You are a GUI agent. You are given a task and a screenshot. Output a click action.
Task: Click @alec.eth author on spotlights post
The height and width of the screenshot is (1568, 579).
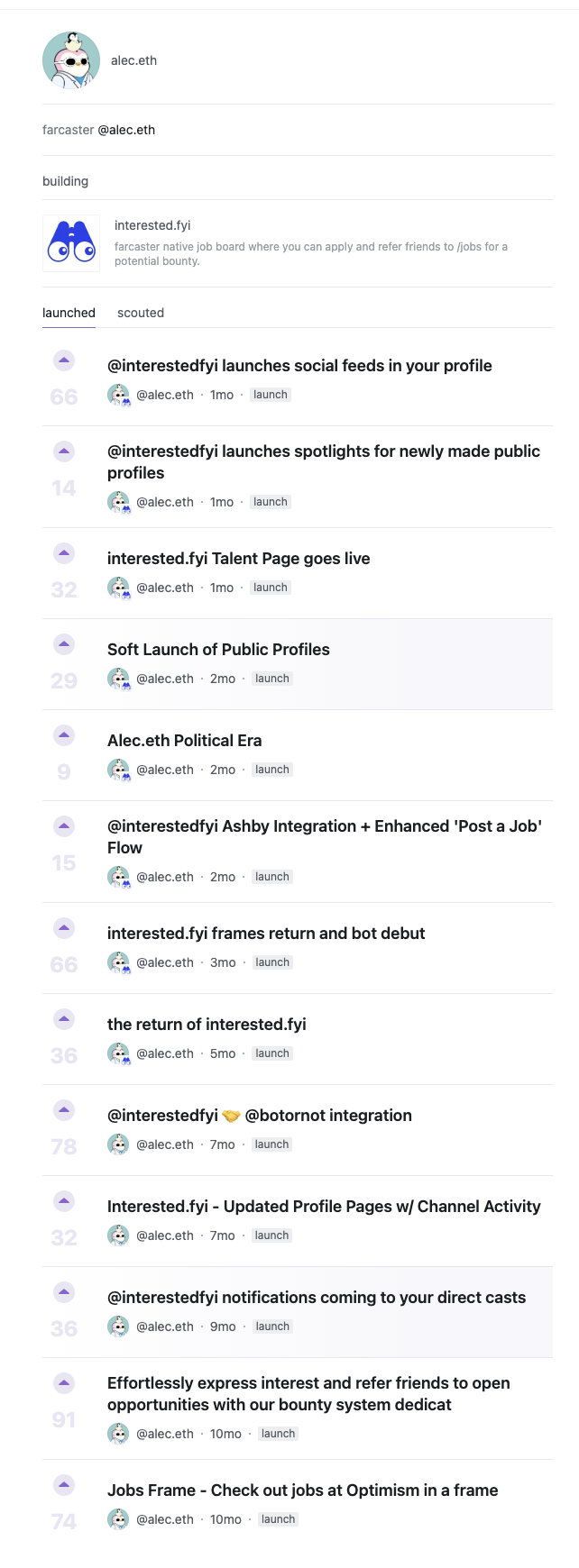(165, 502)
